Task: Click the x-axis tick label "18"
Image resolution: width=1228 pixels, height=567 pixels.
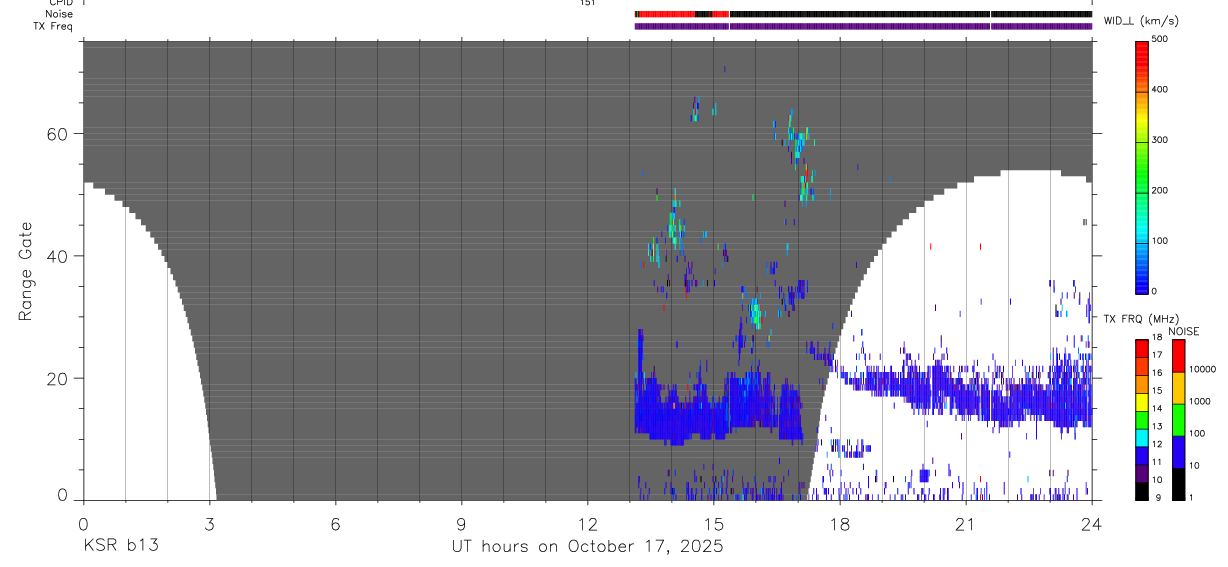Action: pyautogui.click(x=839, y=524)
